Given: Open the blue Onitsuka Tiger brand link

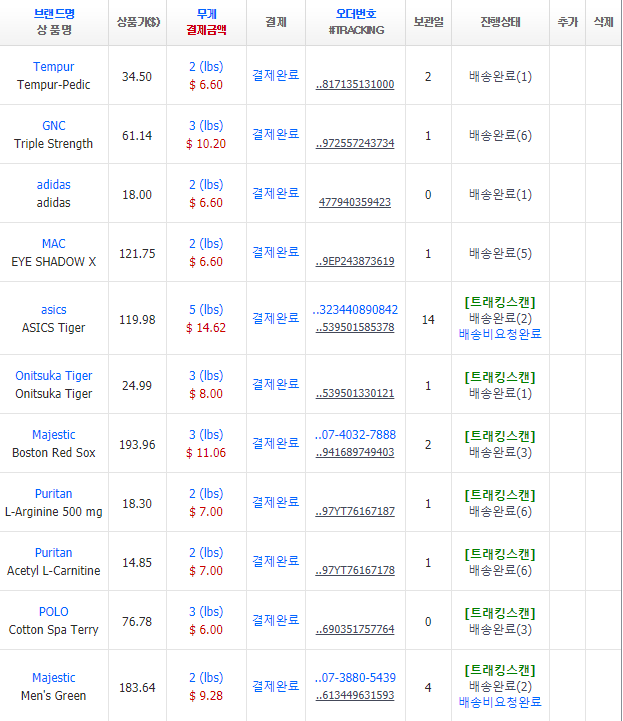Looking at the screenshot, I should (x=53, y=376).
